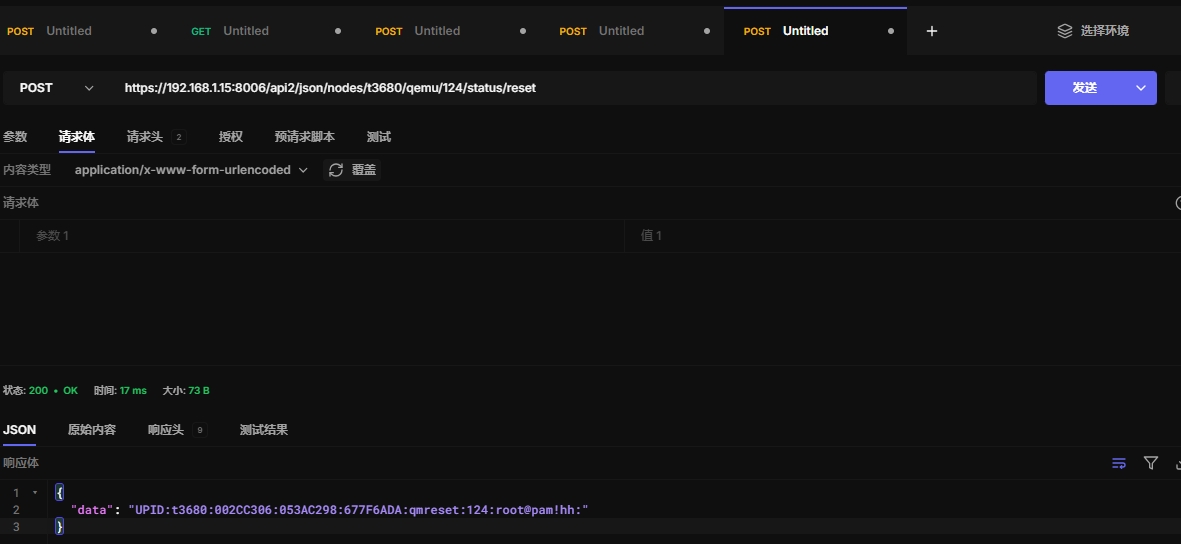Select the 预请求脚本 tab
1181x544 pixels.
305,137
